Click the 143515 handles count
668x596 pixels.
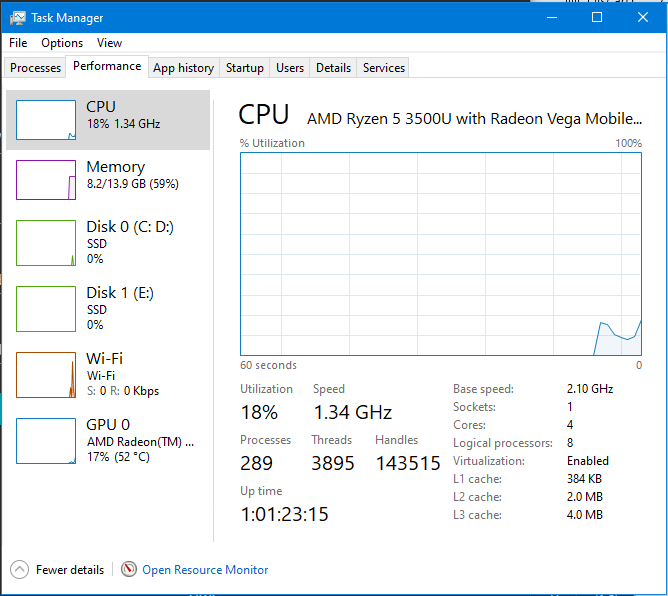pyautogui.click(x=408, y=463)
